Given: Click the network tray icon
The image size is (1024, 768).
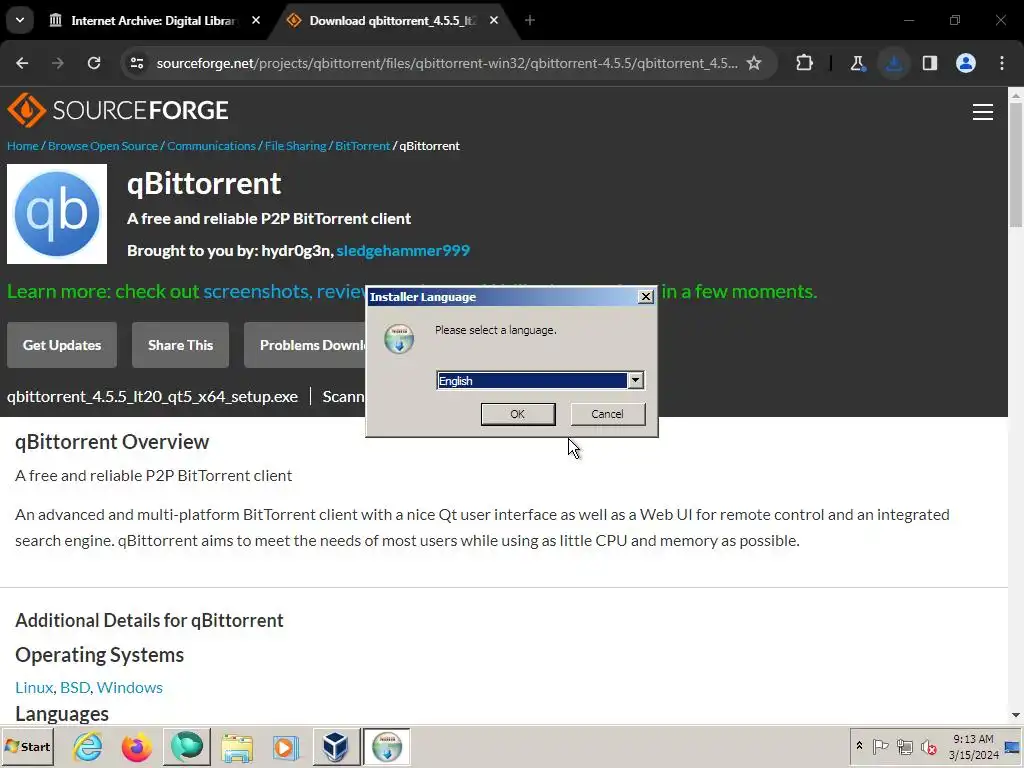Looking at the screenshot, I should coord(904,746).
